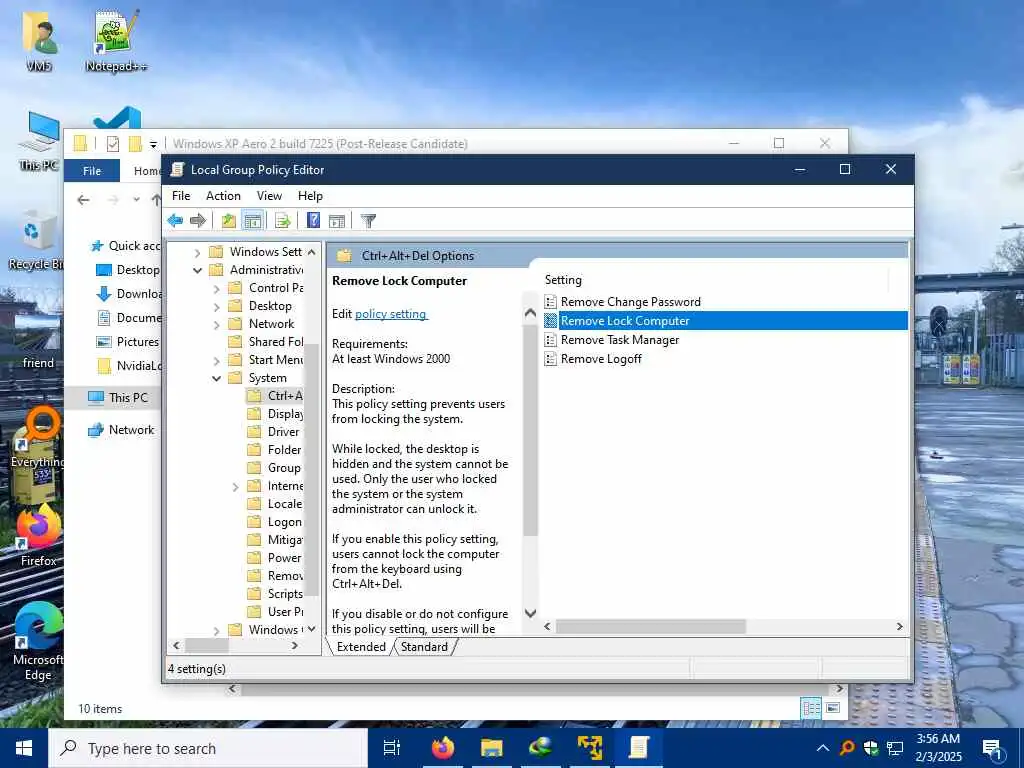Click the Forward arrow in Group Policy toolbar
Viewport: 1024px width, 768px height.
coord(197,221)
